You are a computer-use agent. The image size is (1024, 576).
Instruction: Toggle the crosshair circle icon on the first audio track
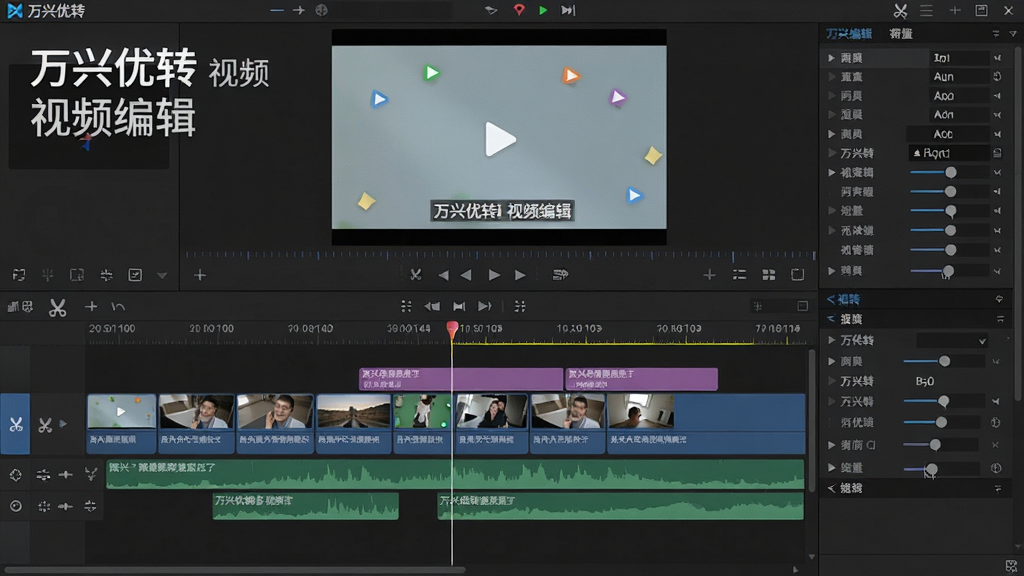point(16,475)
